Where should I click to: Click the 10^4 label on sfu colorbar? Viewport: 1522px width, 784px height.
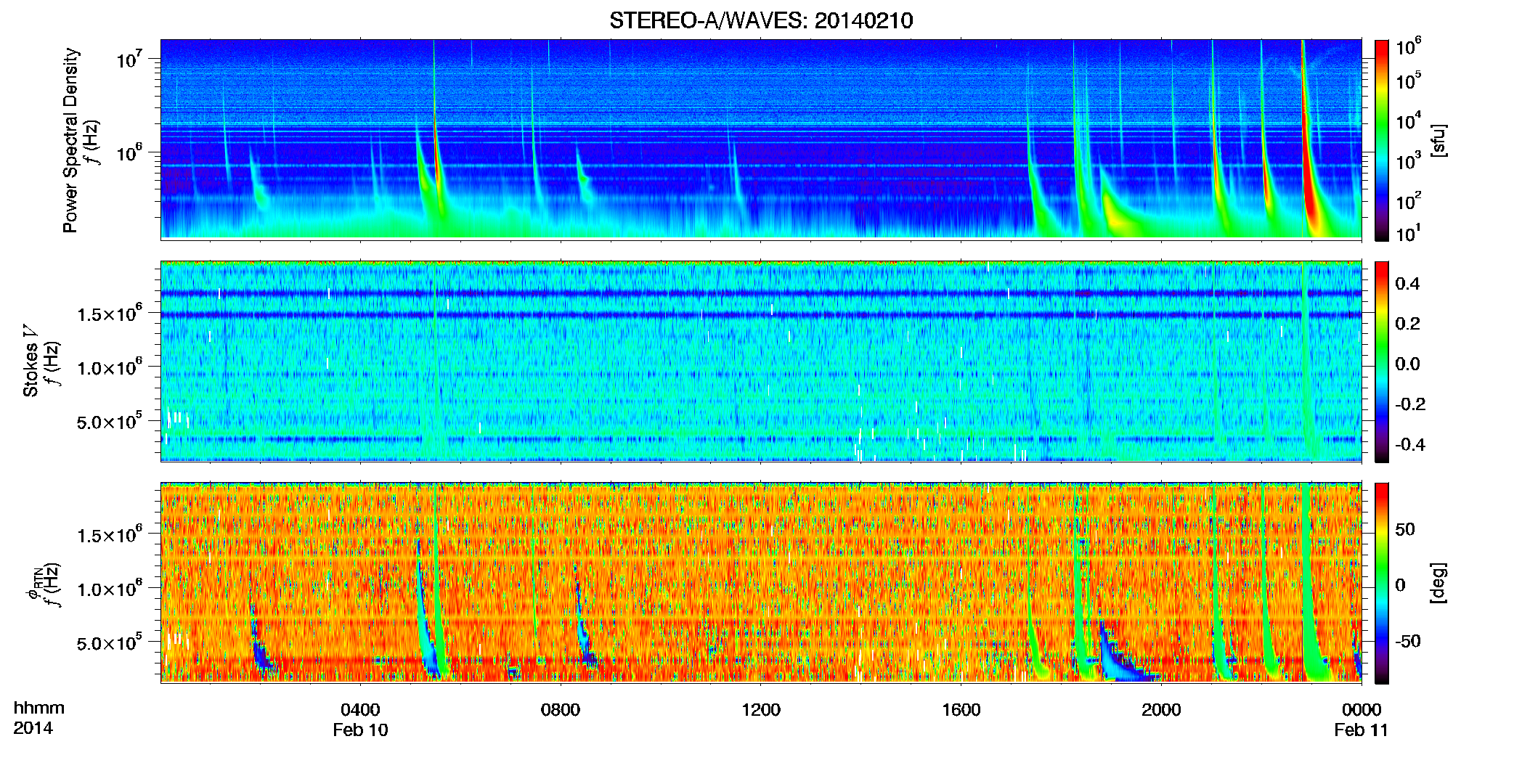tap(1408, 121)
